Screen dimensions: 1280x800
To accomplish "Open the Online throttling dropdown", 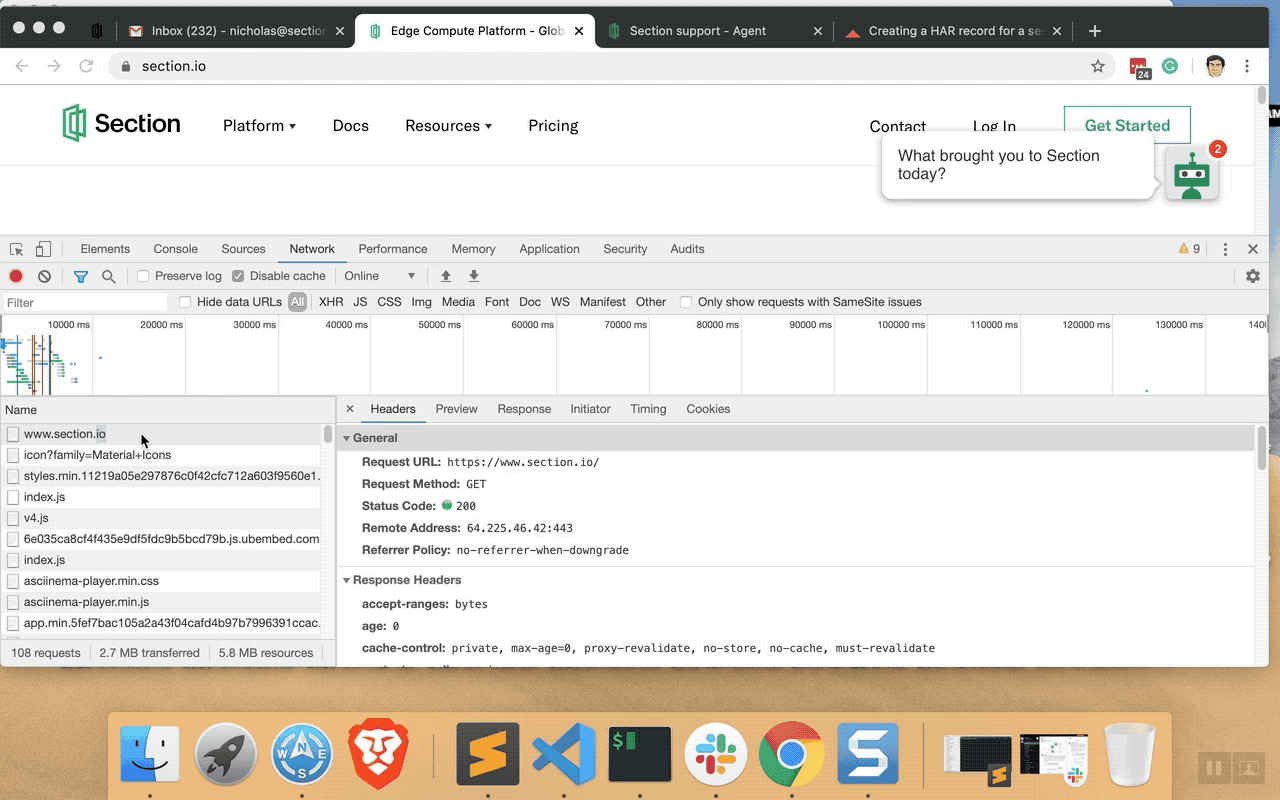I will [x=380, y=276].
